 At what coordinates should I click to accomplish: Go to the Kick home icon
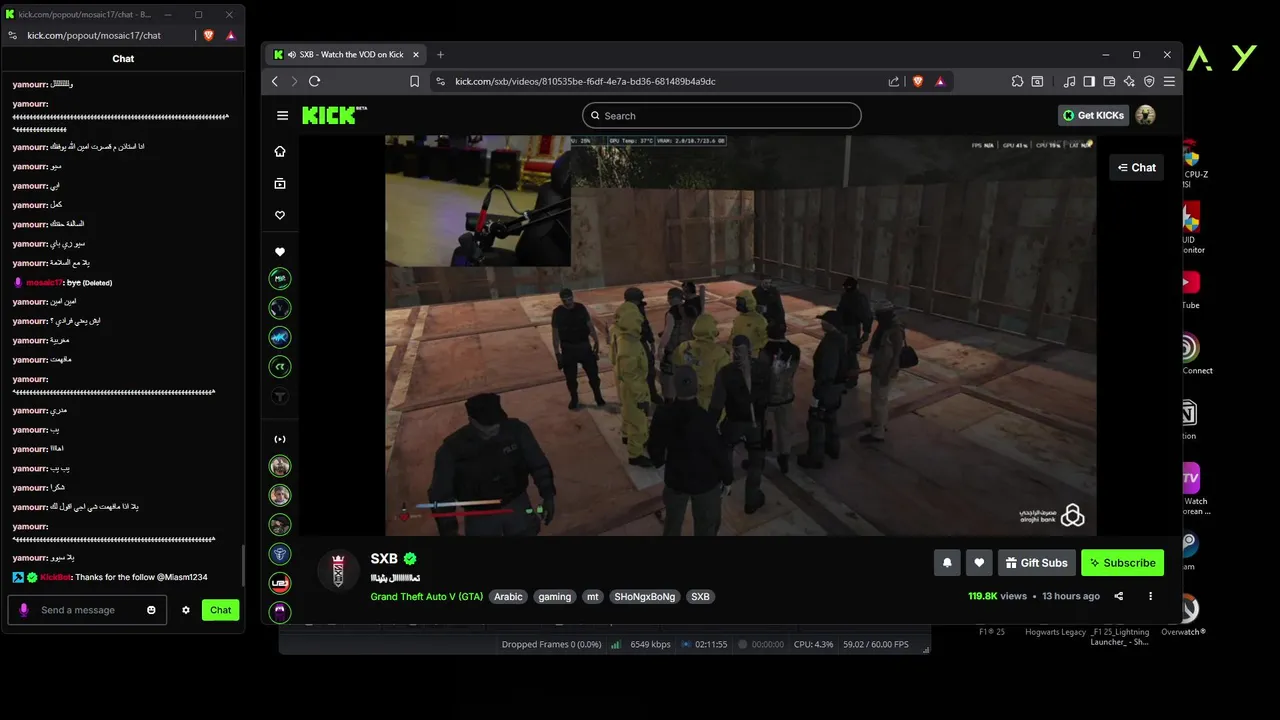[280, 151]
